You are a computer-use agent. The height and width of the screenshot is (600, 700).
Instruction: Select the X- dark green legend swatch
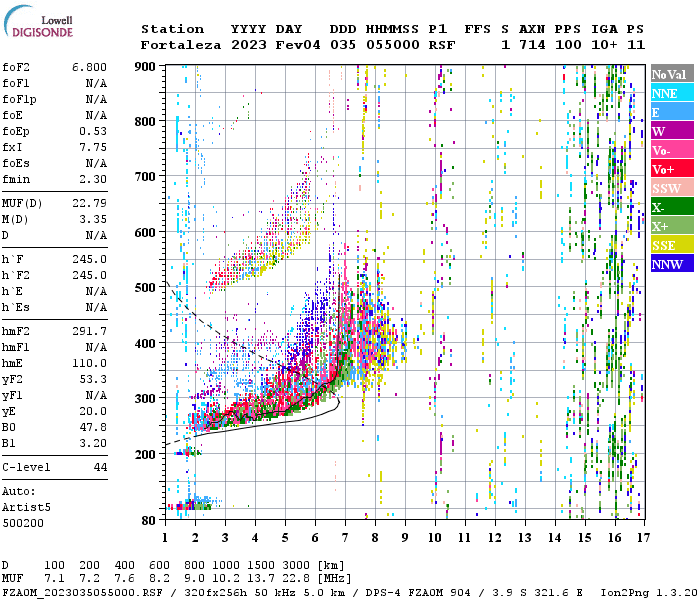(672, 207)
